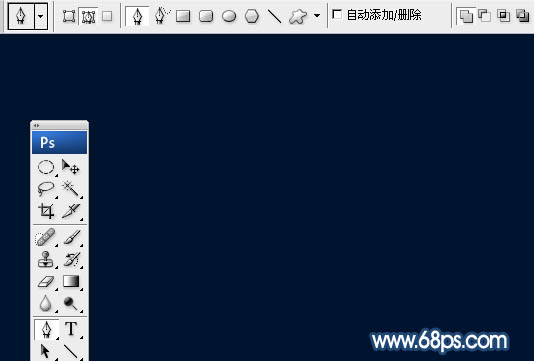Click the Ps logo in toolbox

pyautogui.click(x=60, y=143)
